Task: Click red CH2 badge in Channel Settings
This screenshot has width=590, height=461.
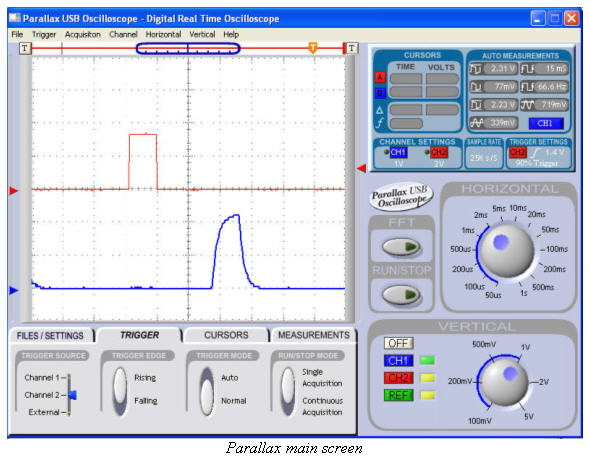Action: [x=439, y=152]
